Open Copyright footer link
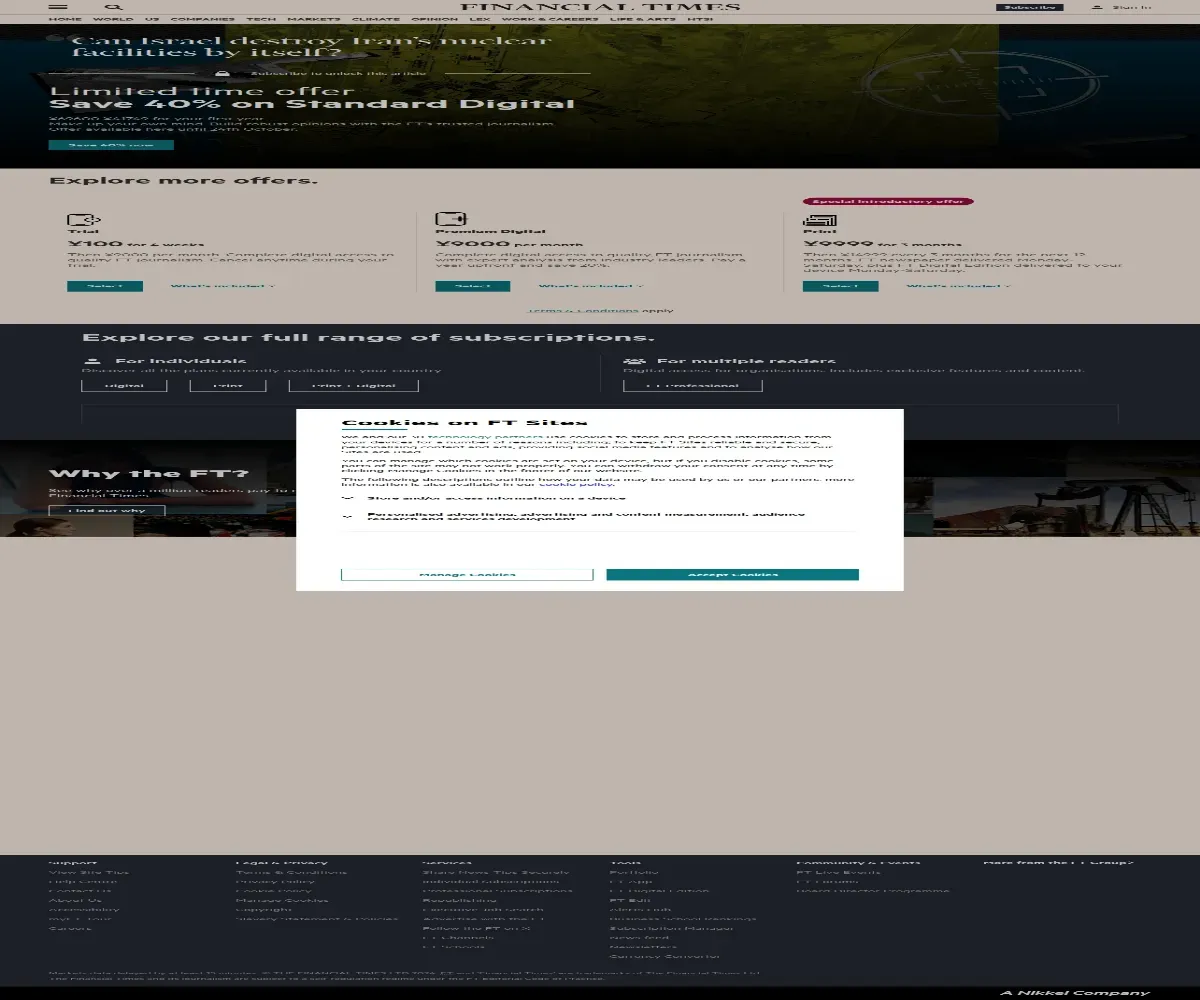The image size is (1200, 1000). pos(264,909)
